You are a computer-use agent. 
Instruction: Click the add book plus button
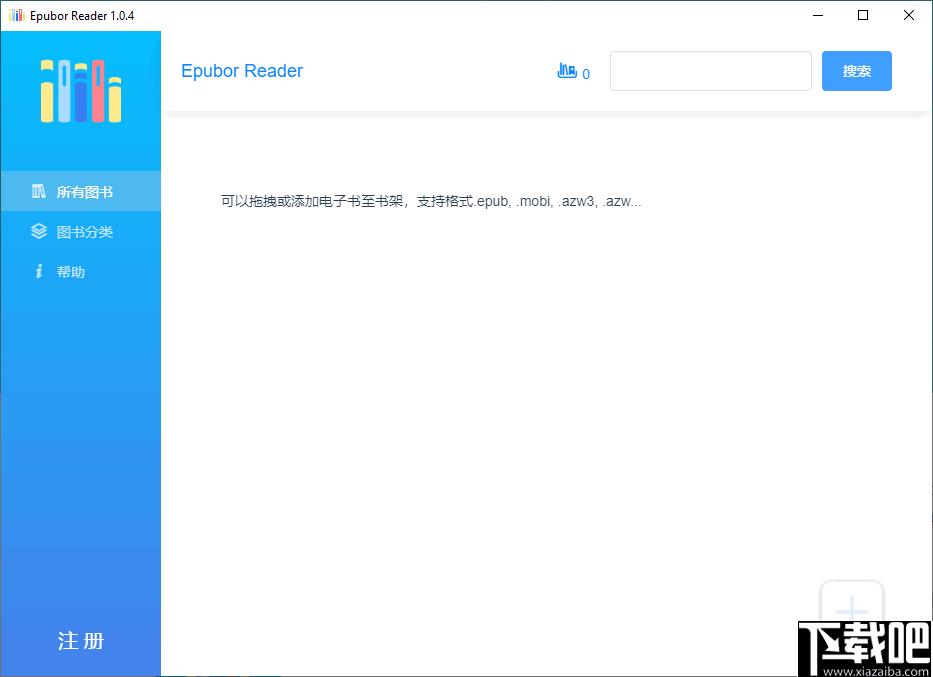click(x=852, y=610)
